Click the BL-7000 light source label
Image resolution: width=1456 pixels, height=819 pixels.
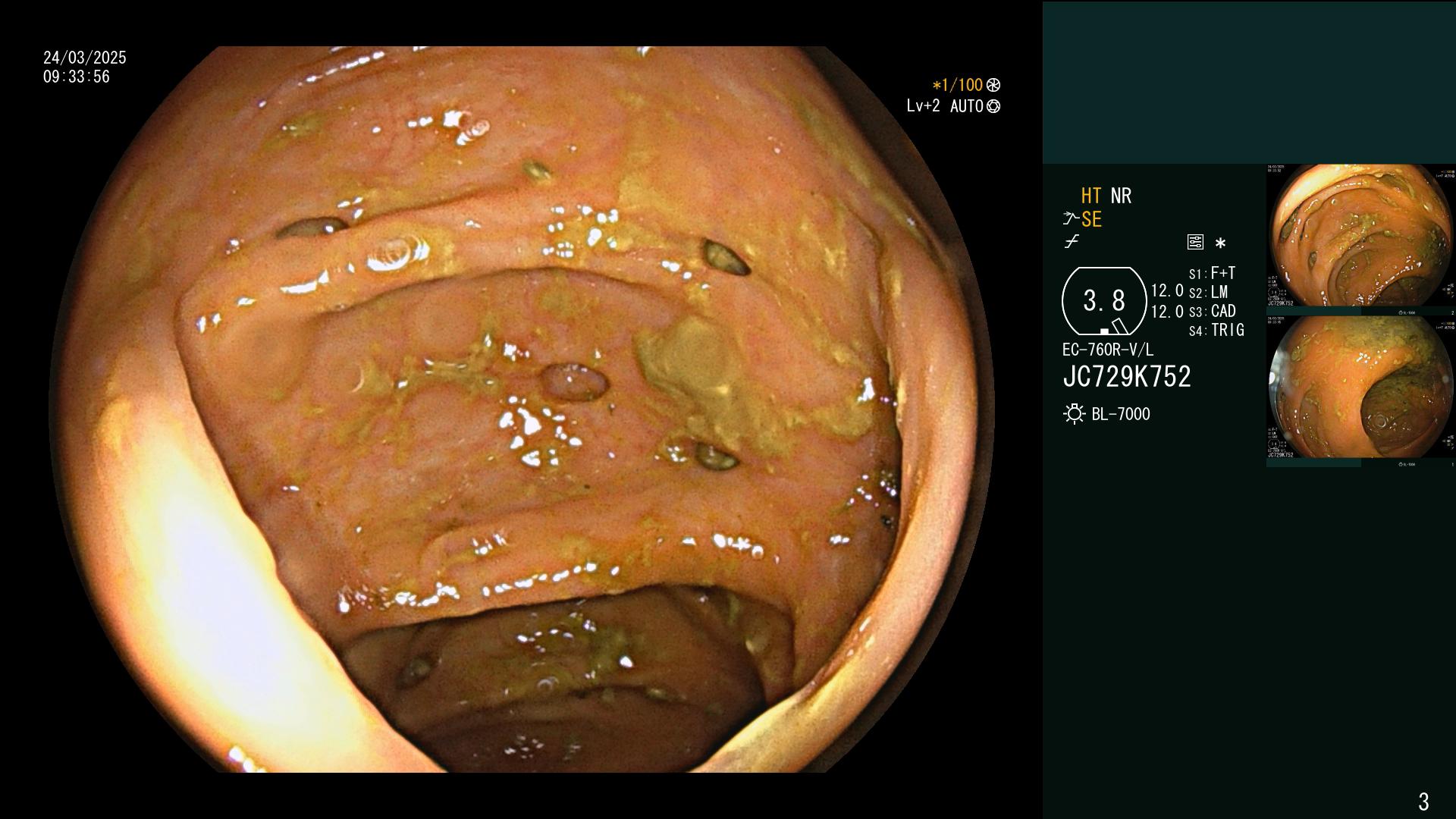(x=1121, y=414)
